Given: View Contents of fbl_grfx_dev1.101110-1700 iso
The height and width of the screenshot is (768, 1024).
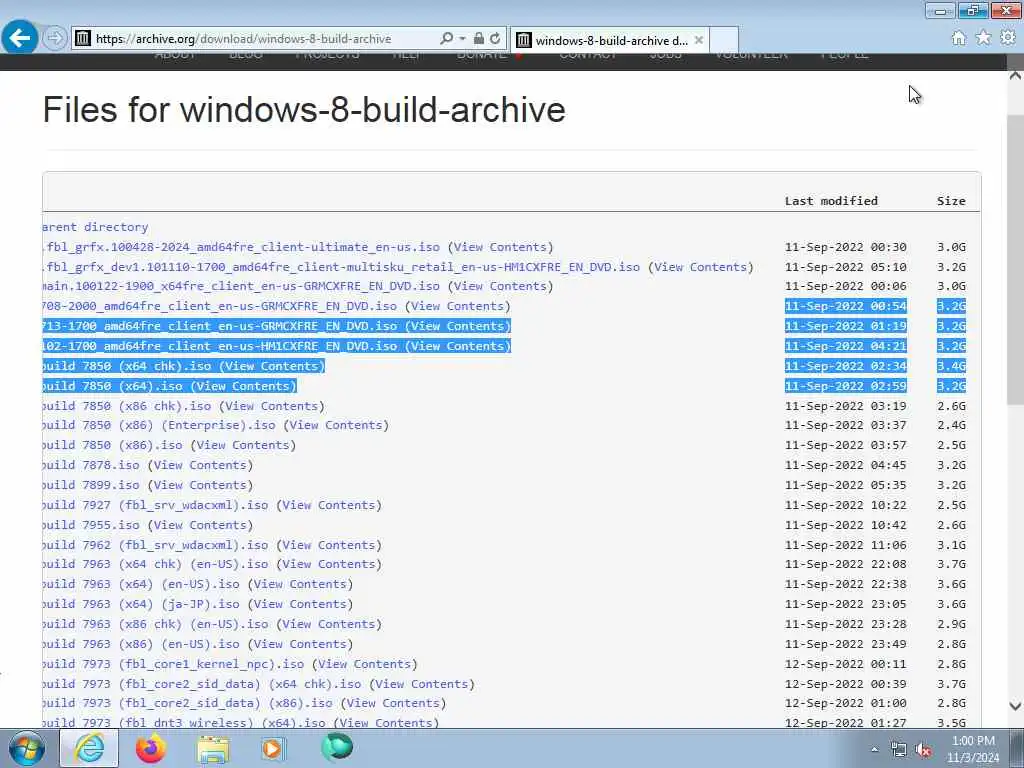Looking at the screenshot, I should point(701,266).
